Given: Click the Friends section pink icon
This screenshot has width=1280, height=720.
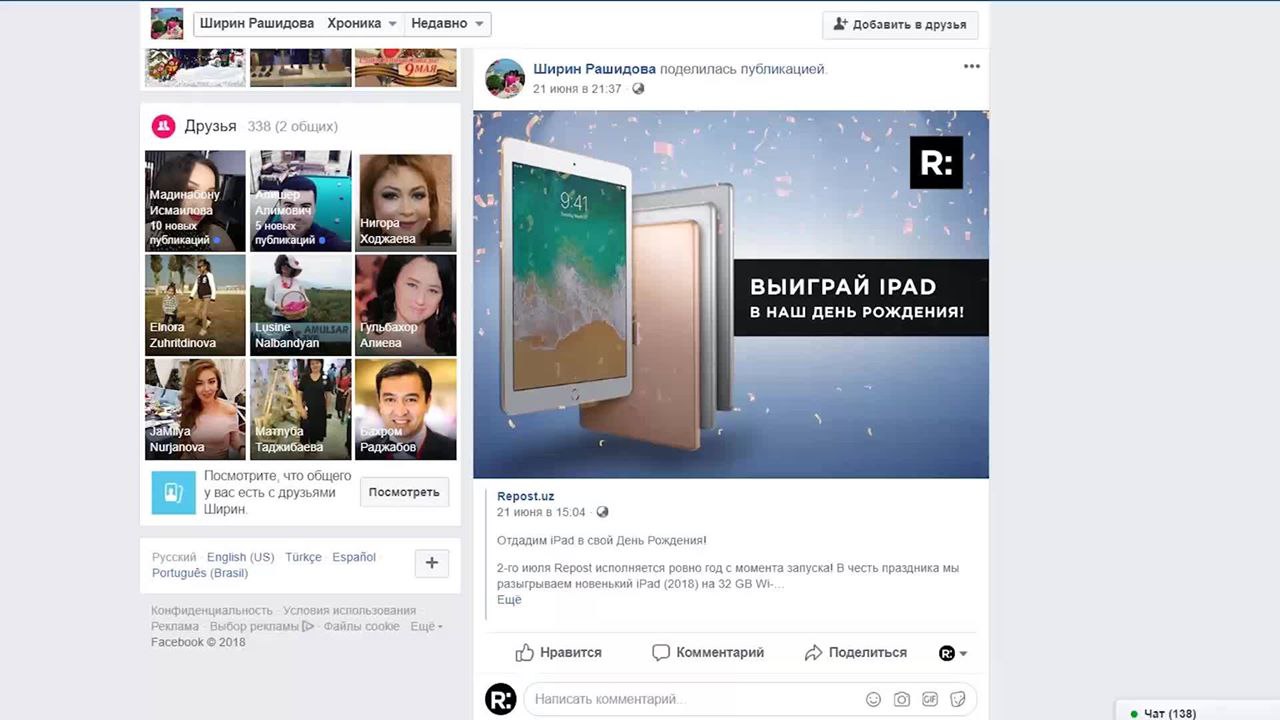Looking at the screenshot, I should tap(163, 126).
